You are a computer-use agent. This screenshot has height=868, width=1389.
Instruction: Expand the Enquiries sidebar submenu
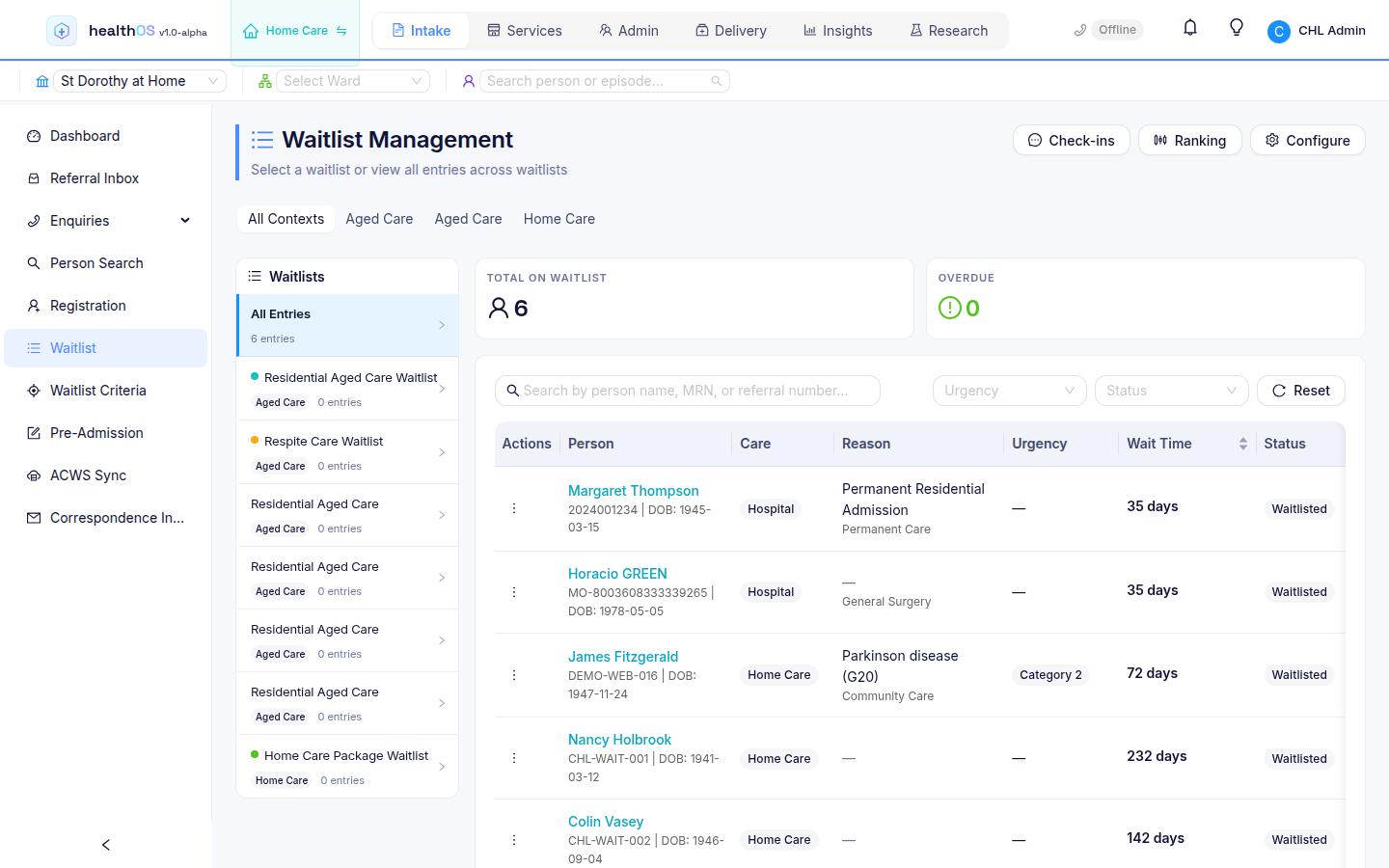(185, 221)
